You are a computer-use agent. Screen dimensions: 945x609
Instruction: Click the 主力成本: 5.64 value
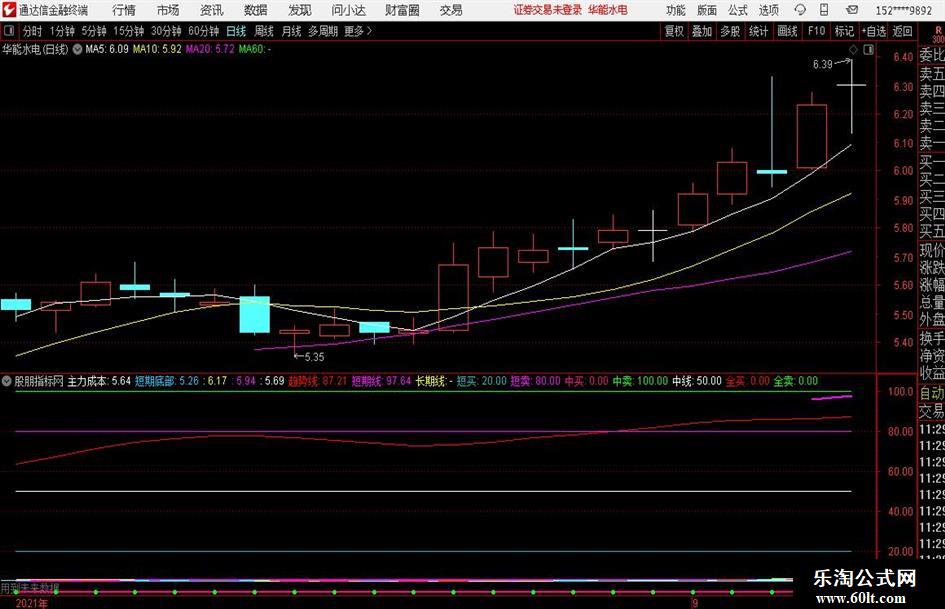pos(99,381)
